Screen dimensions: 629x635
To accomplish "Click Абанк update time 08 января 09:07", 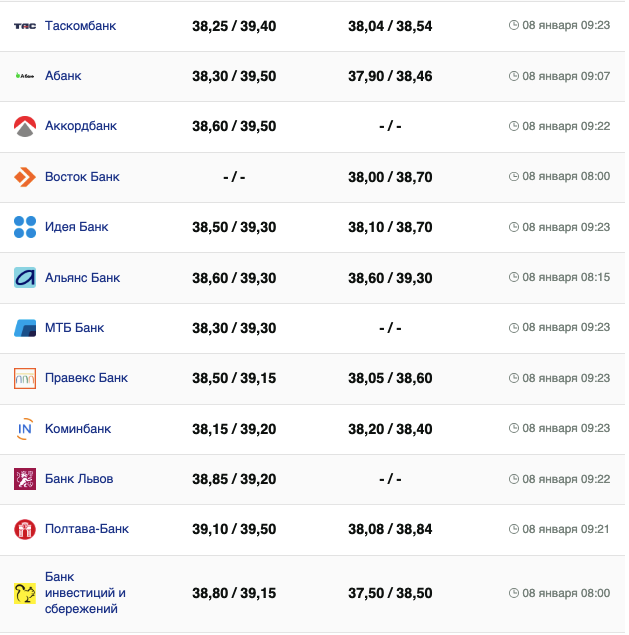I will (x=565, y=76).
